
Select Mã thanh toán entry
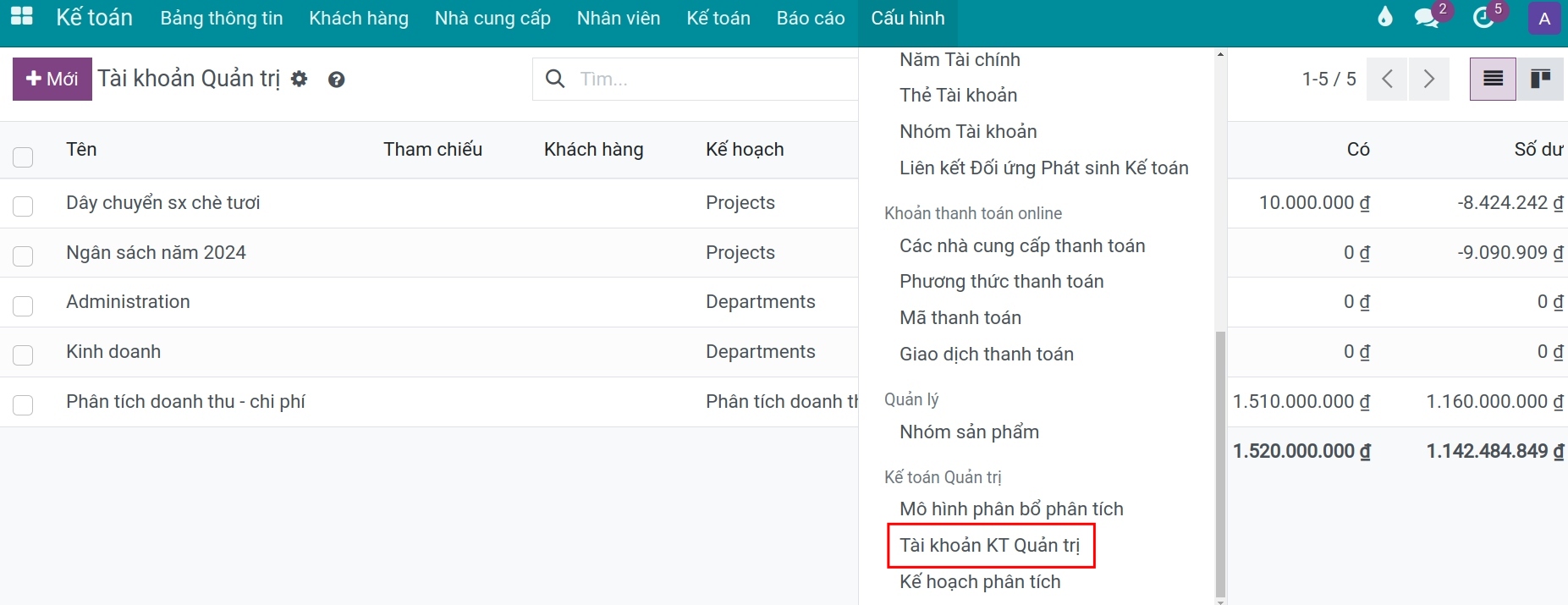[960, 317]
